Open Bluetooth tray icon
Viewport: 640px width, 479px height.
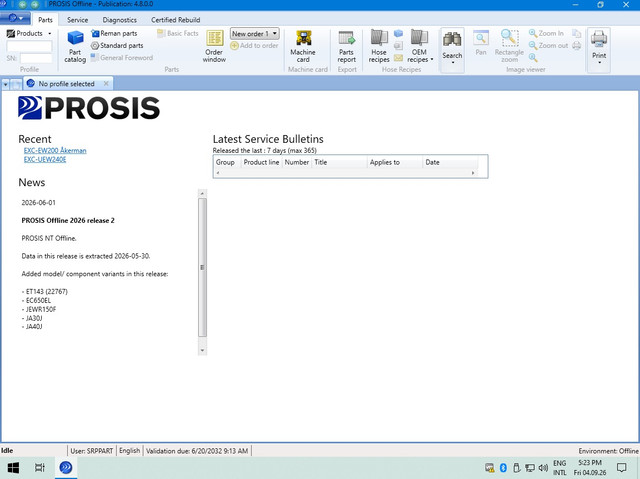[x=503, y=468]
